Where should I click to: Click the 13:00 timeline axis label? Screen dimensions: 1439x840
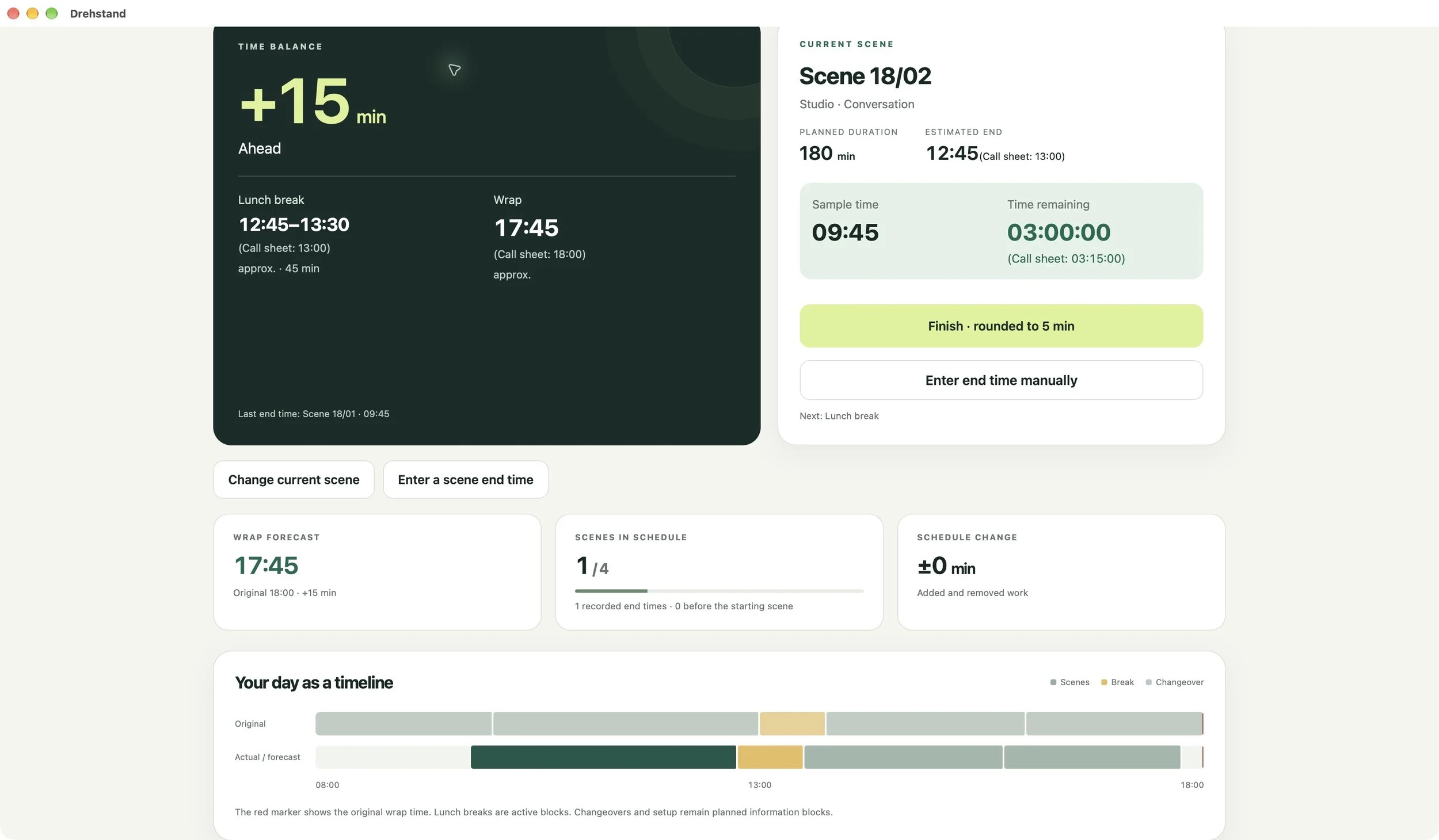[759, 785]
